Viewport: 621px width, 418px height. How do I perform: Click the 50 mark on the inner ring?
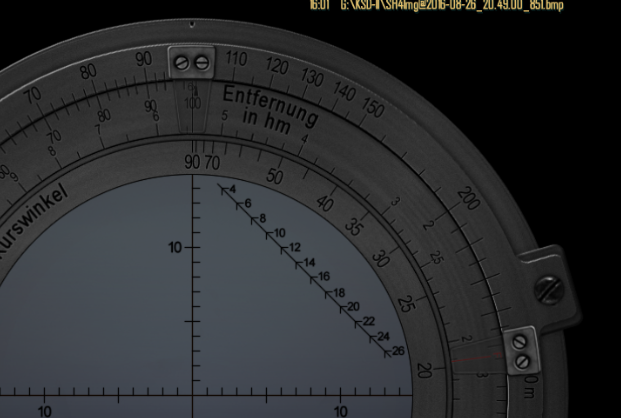274,176
